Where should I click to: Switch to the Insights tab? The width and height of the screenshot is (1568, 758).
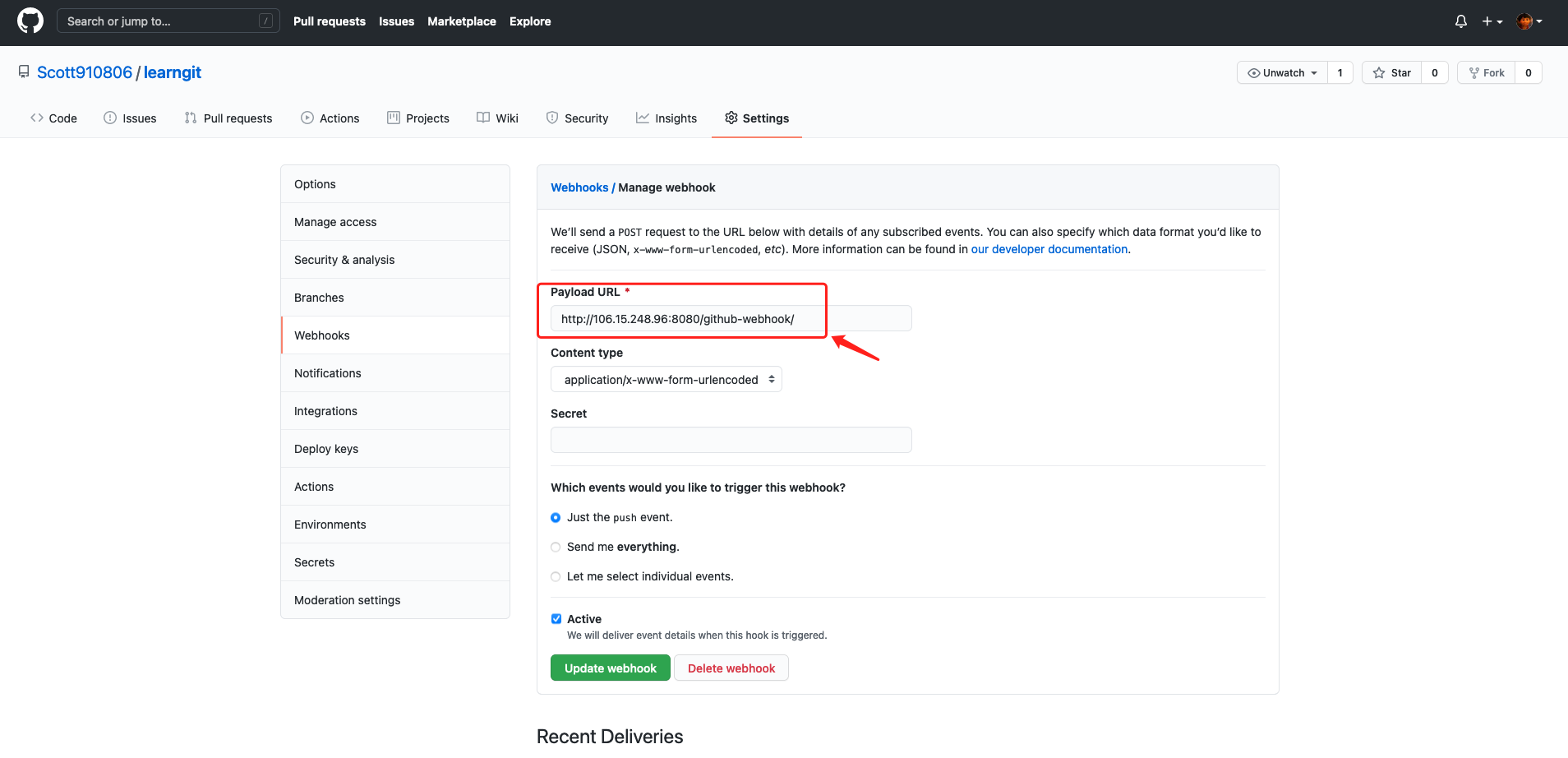pyautogui.click(x=666, y=118)
